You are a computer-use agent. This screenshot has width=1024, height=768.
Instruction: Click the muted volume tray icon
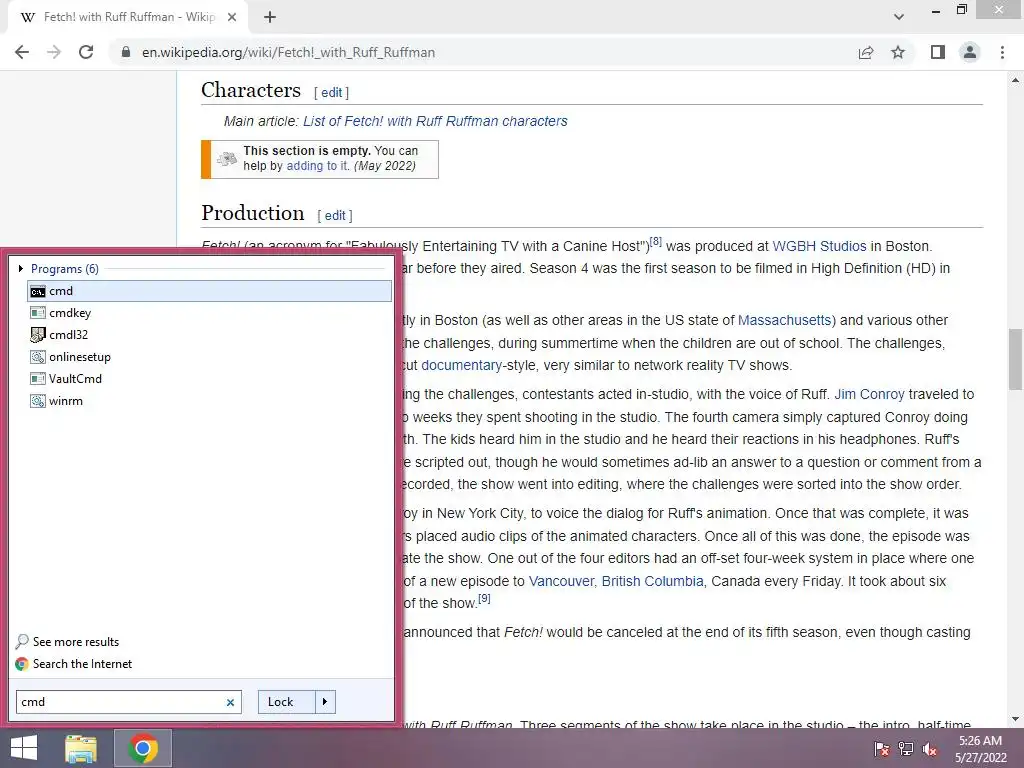(x=930, y=749)
